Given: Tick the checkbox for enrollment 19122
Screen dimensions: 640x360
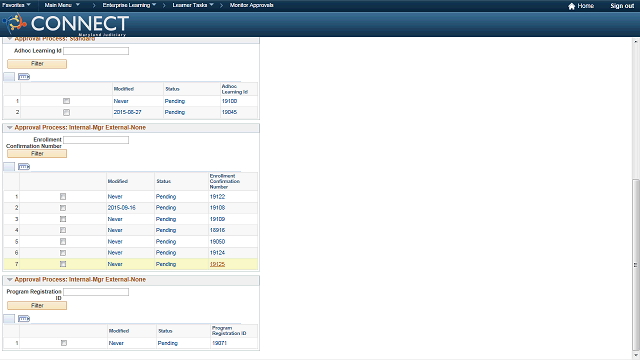Looking at the screenshot, I should click(x=63, y=197).
